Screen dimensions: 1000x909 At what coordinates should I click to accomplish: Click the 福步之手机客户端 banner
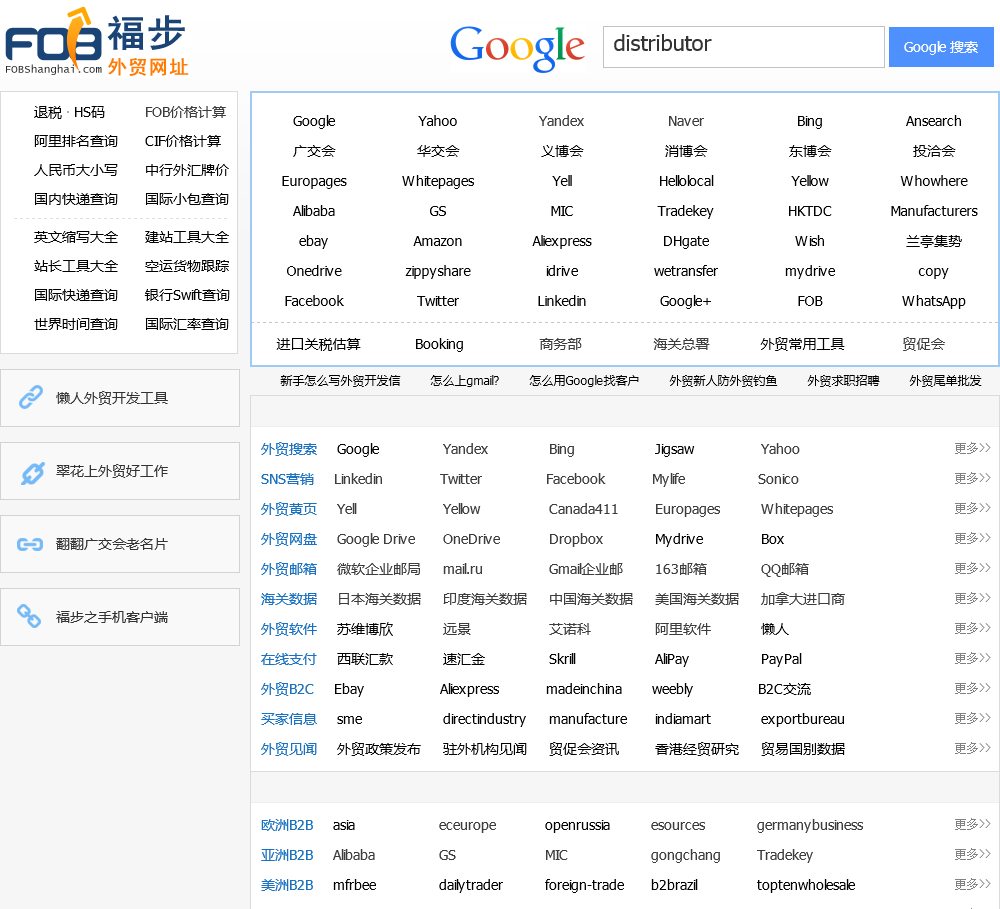pos(120,617)
